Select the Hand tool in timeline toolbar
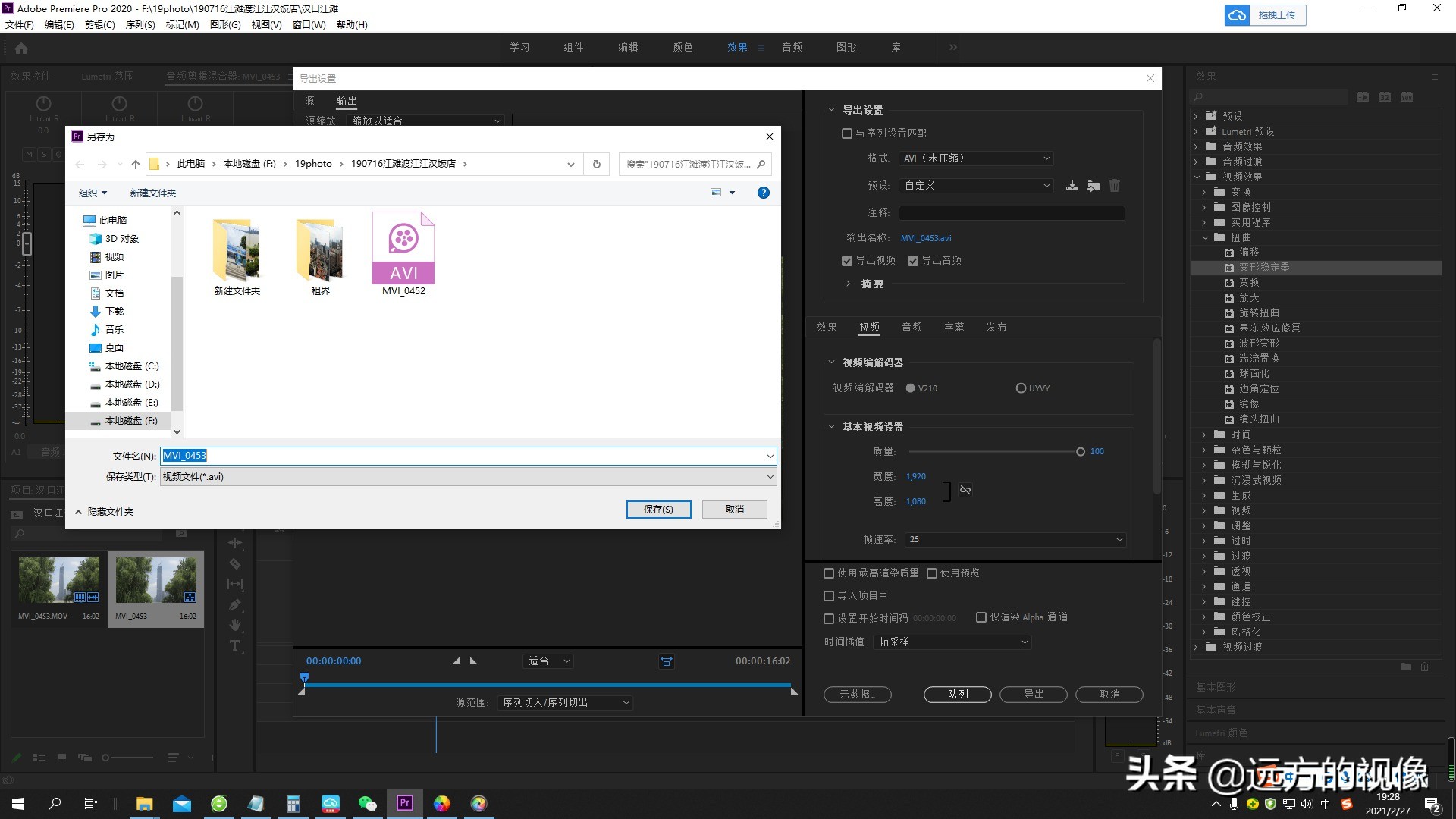The image size is (1456, 819). point(235,625)
